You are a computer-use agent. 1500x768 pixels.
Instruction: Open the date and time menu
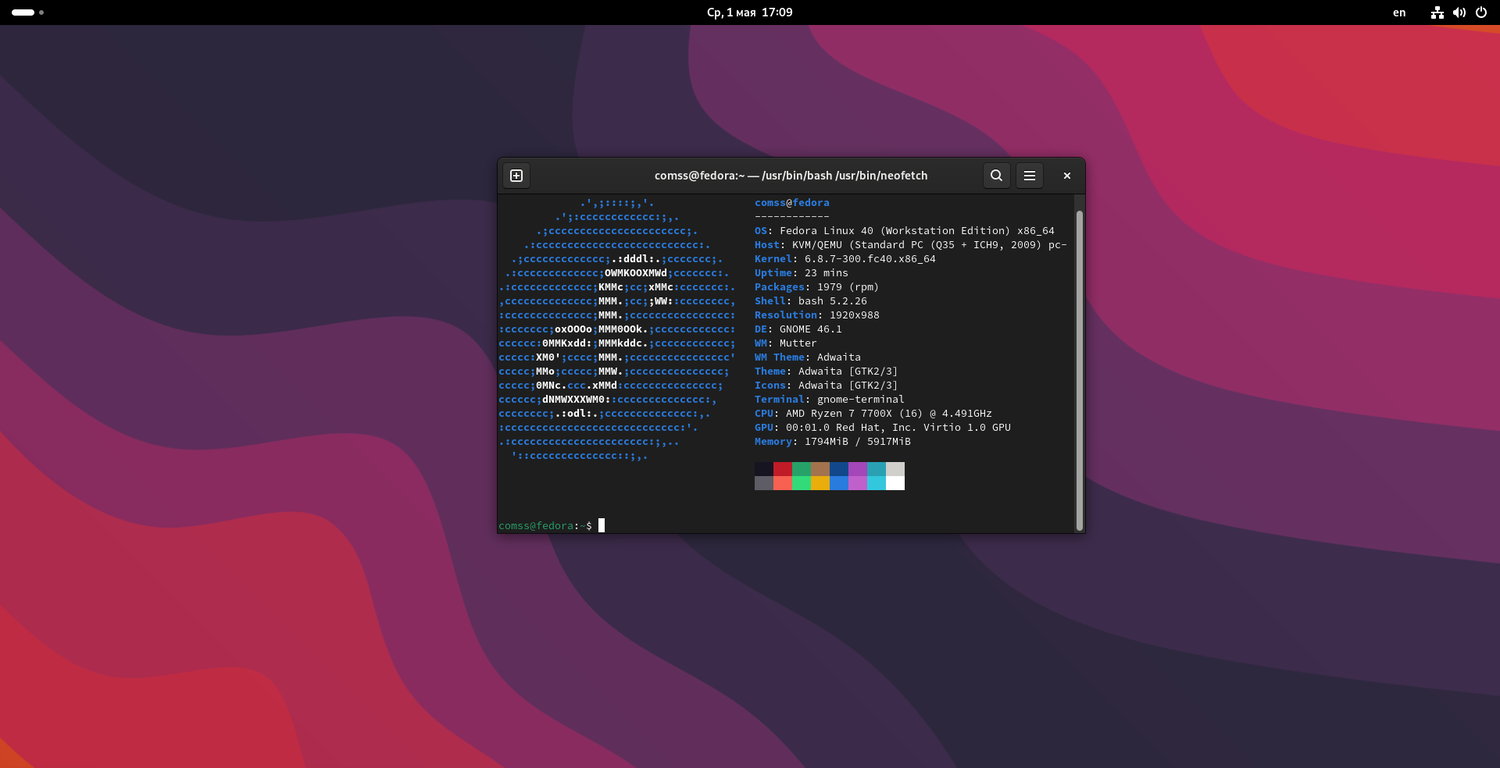[x=749, y=13]
